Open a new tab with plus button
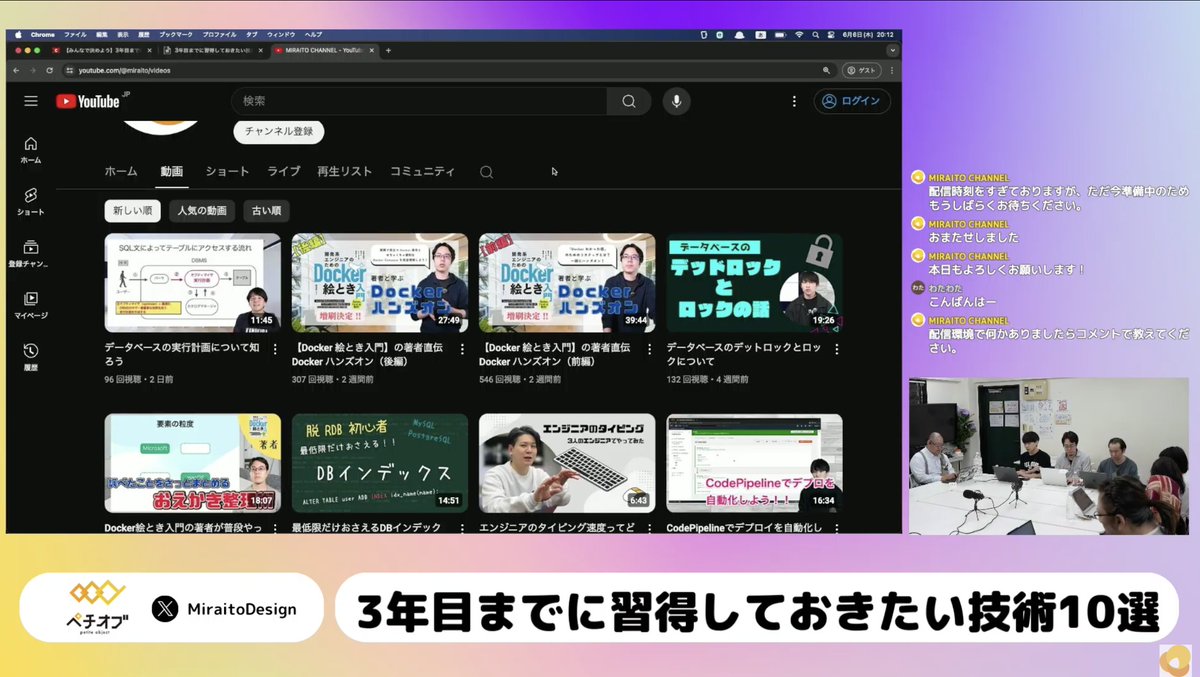This screenshot has width=1200, height=677. [x=388, y=50]
